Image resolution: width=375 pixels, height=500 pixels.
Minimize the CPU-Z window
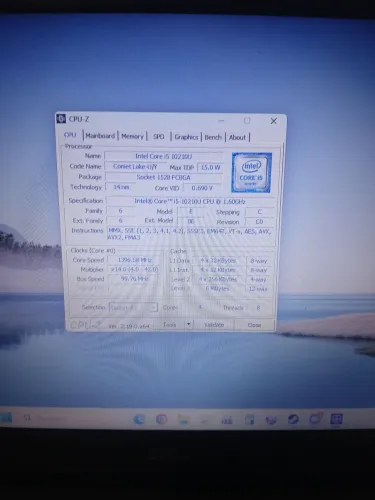[x=222, y=120]
